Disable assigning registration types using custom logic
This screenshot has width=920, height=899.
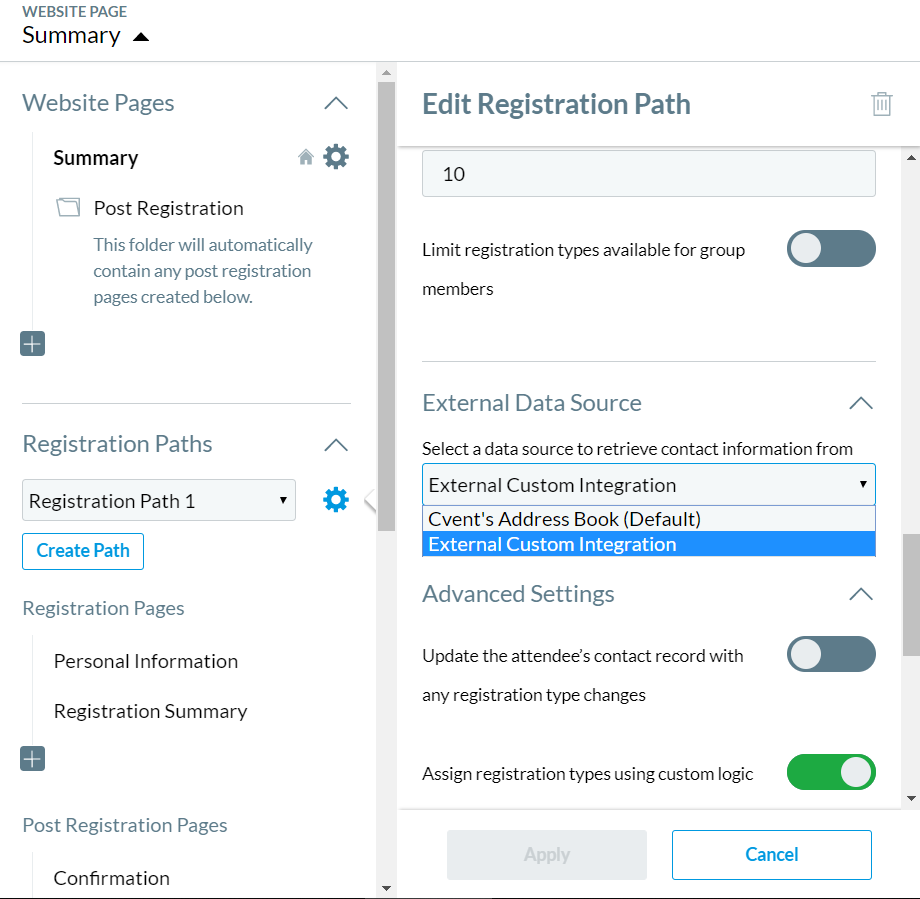point(831,772)
